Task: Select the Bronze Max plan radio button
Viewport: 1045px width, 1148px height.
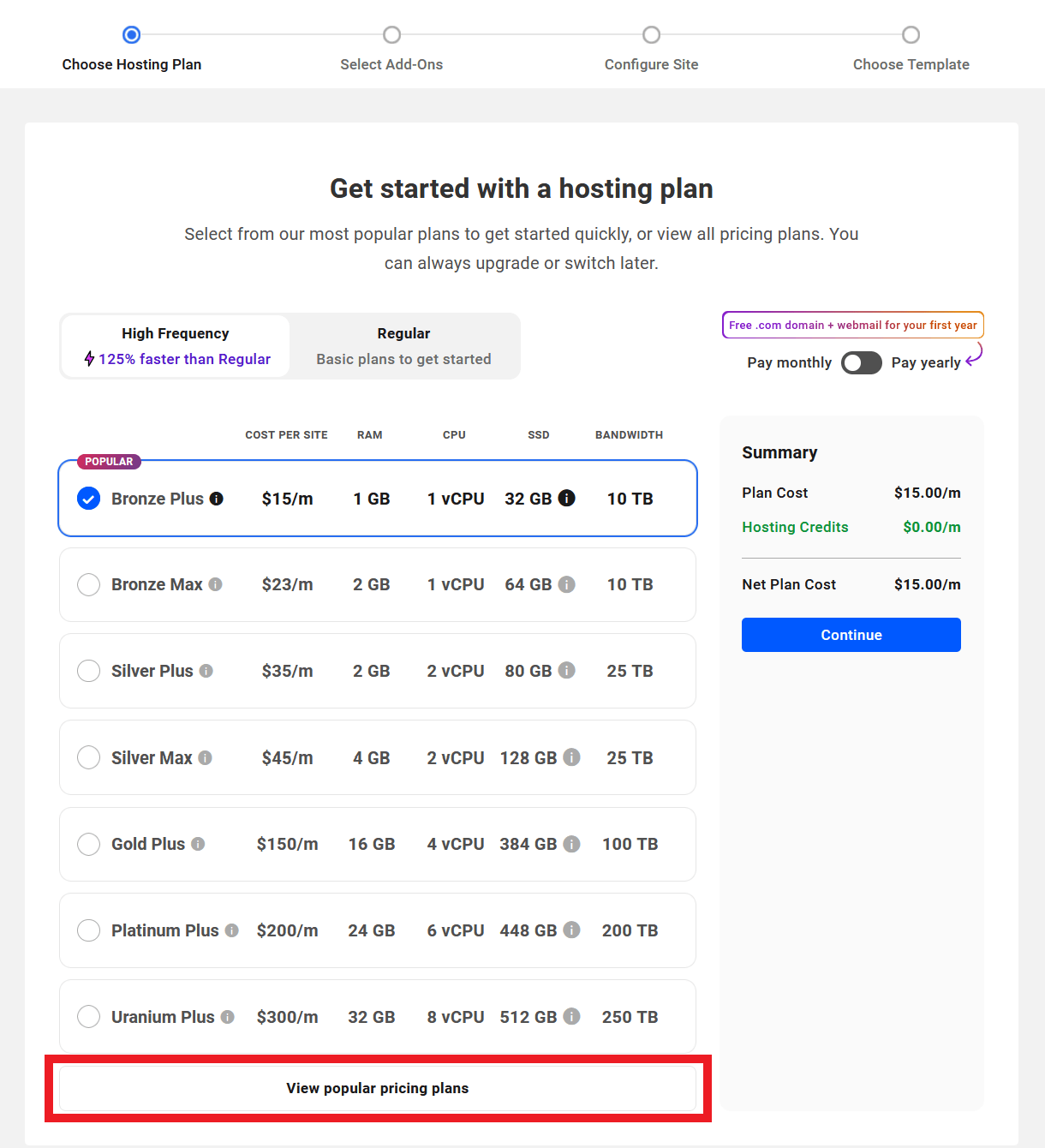Action: point(89,584)
